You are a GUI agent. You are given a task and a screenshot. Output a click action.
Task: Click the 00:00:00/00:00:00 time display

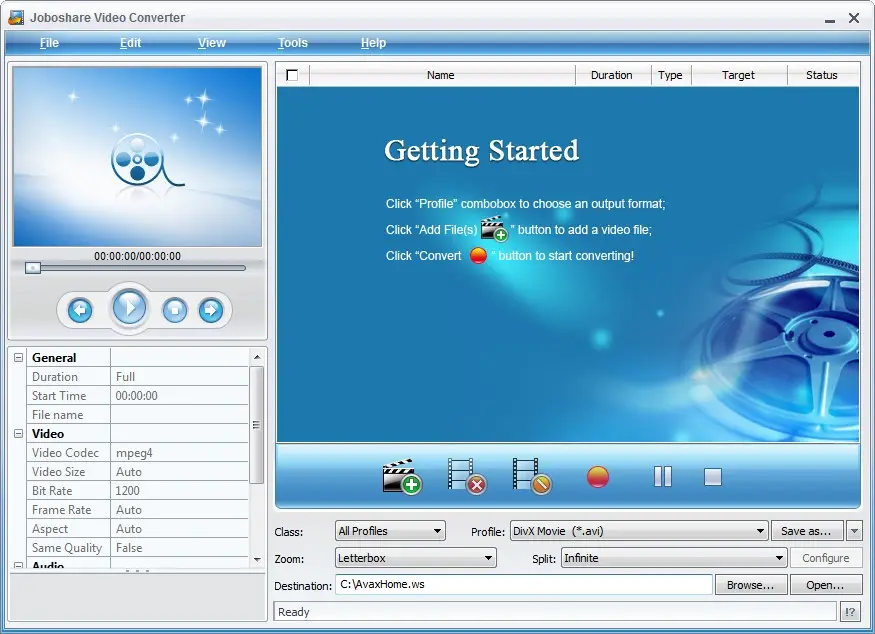click(137, 256)
